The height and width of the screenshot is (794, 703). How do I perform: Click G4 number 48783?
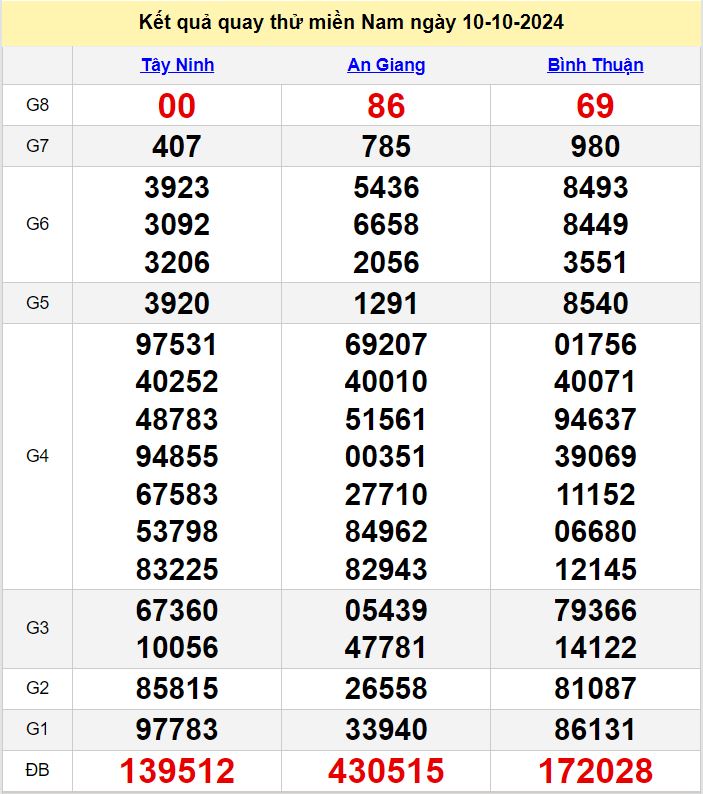pos(177,419)
